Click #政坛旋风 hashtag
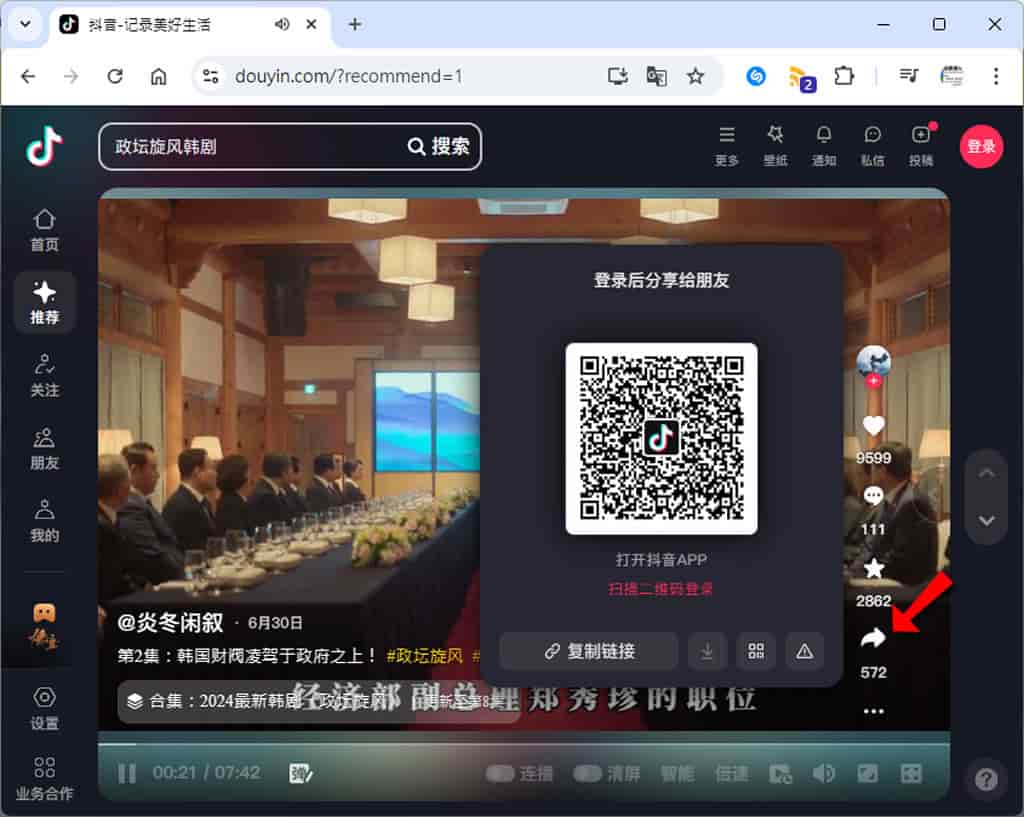 [x=424, y=656]
